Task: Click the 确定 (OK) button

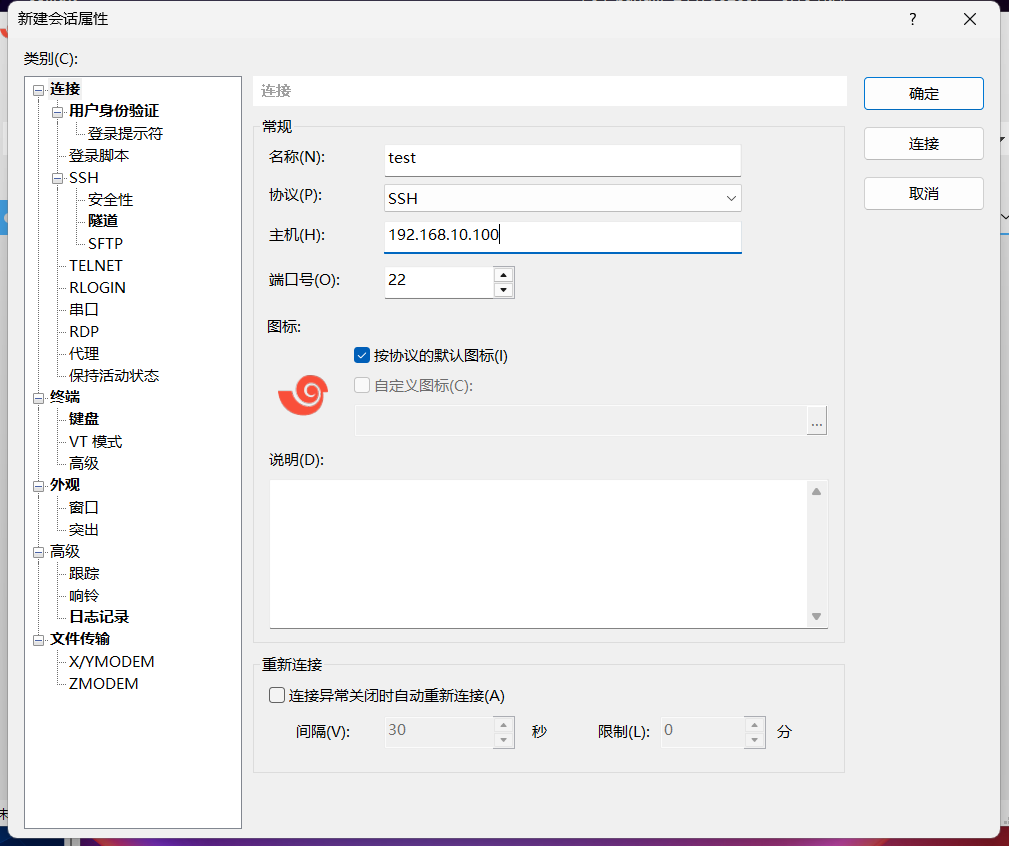Action: click(922, 94)
